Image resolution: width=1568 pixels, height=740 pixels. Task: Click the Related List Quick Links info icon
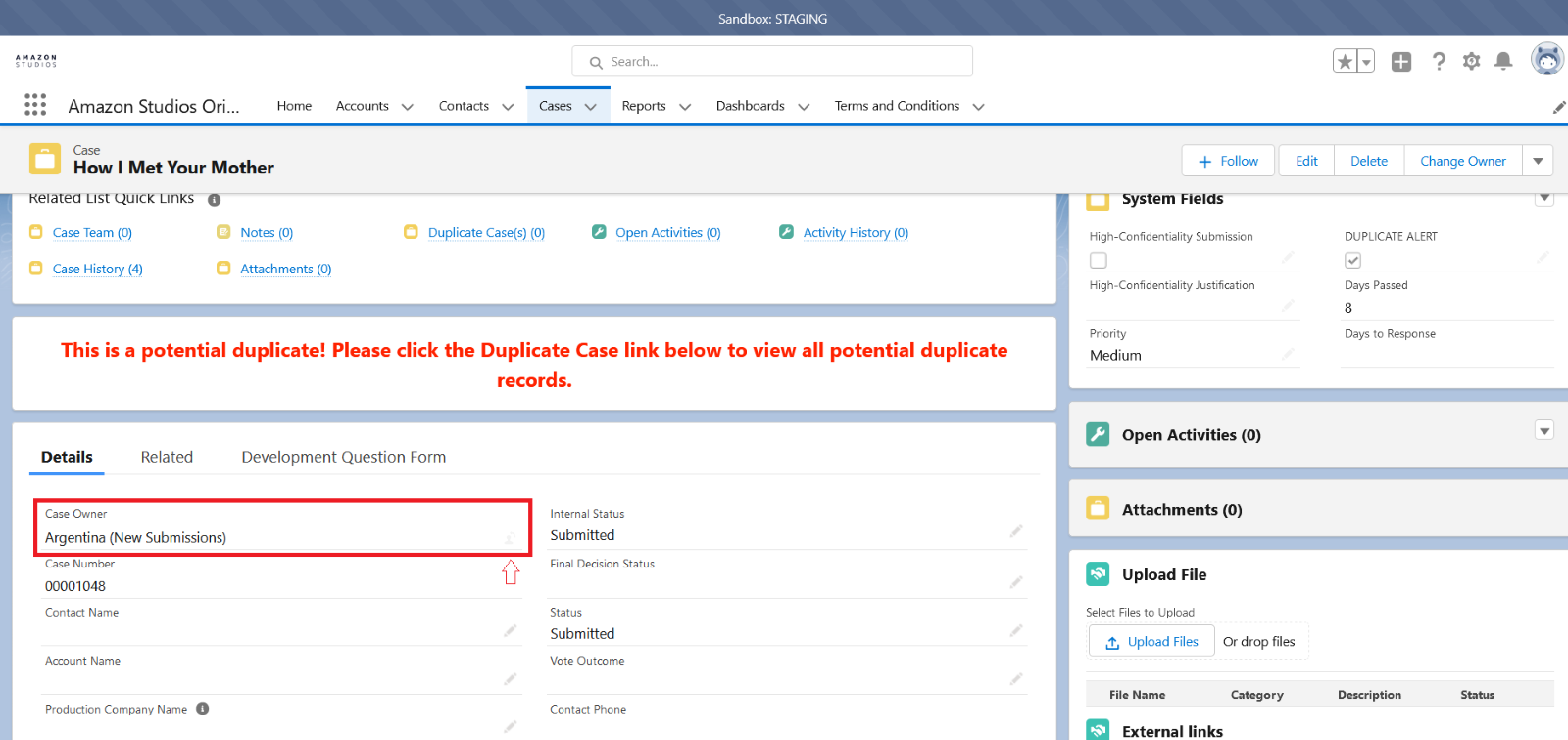[x=214, y=200]
